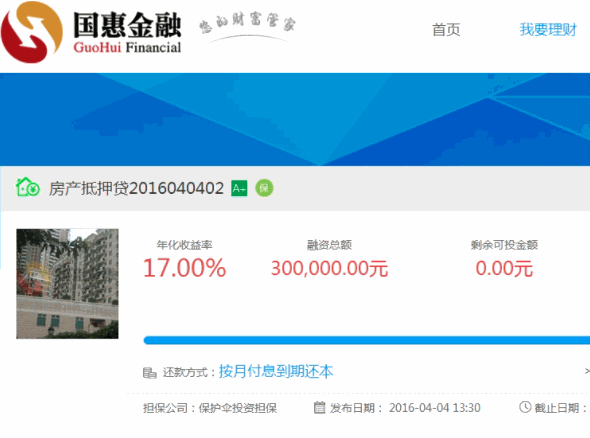Click the blue funding progress bar

pos(366,340)
